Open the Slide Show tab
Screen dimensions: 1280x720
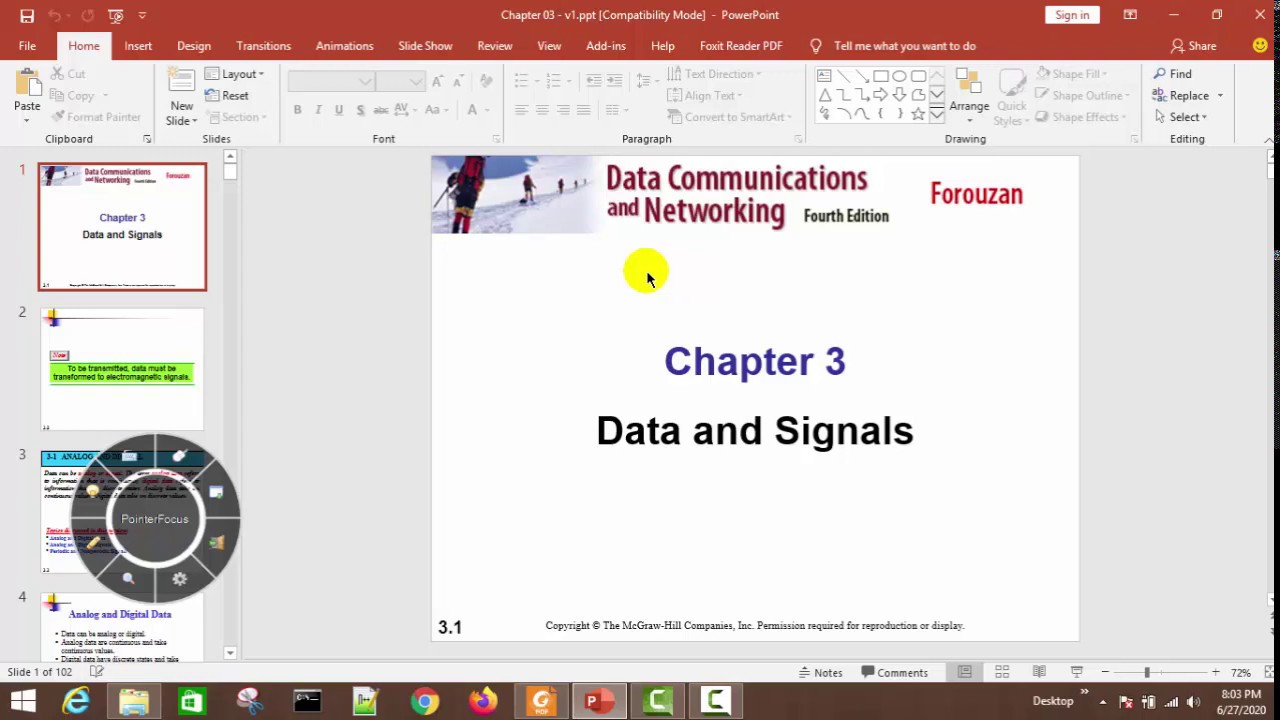click(x=425, y=46)
